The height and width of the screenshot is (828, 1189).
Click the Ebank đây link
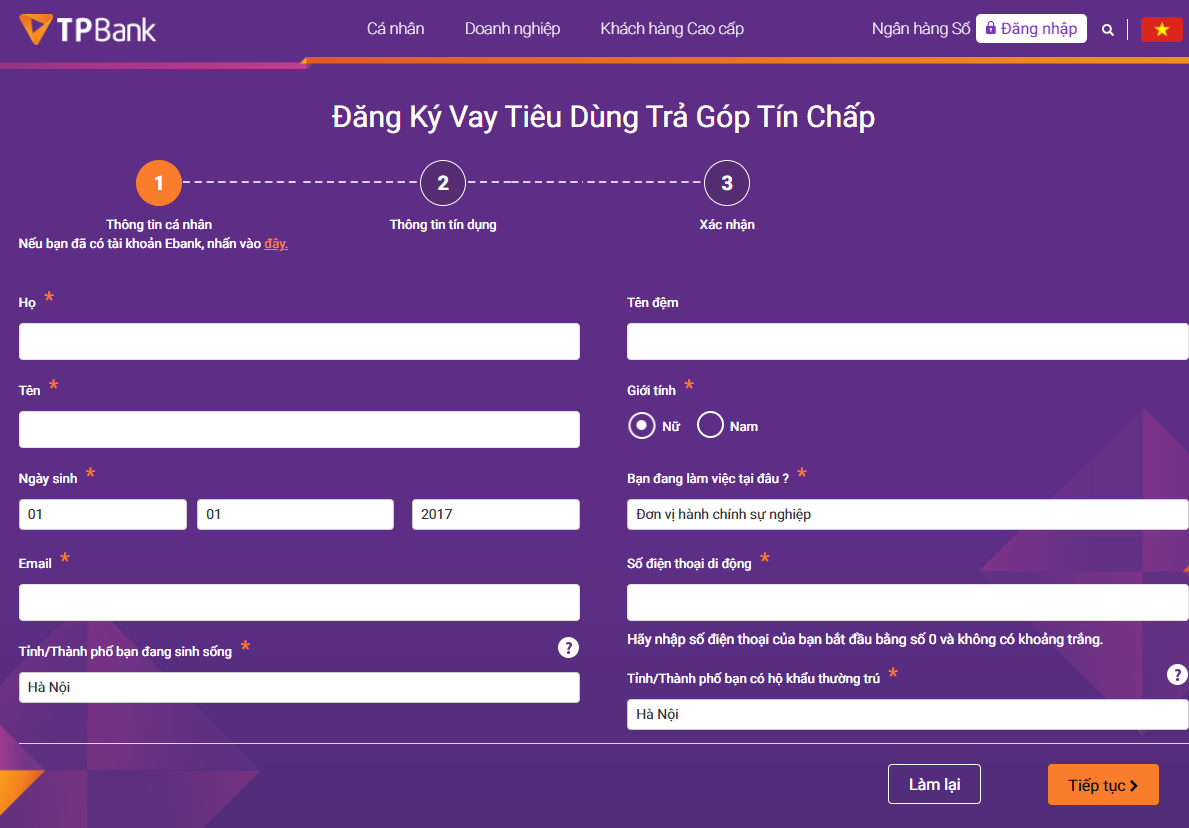[276, 244]
